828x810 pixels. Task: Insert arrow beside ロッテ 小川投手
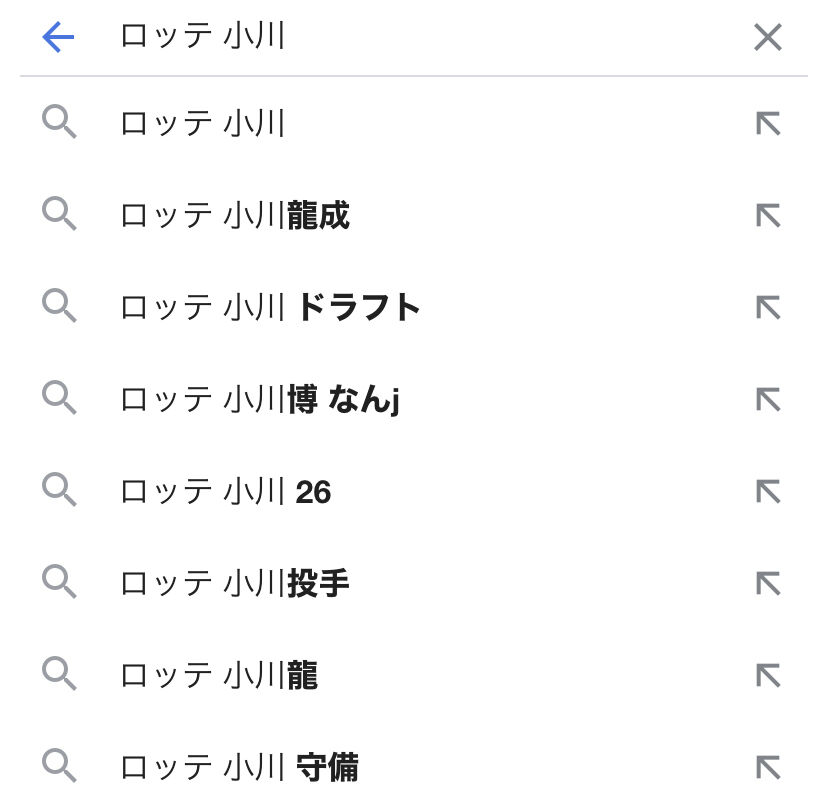(768, 583)
